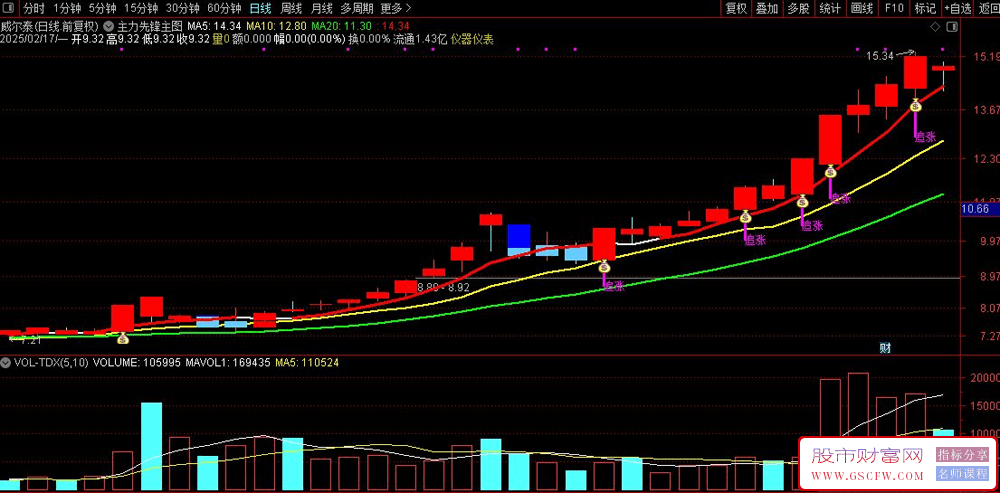Click the 15000 volume axis label
Viewport: 1000px width, 493px height.
[985, 406]
